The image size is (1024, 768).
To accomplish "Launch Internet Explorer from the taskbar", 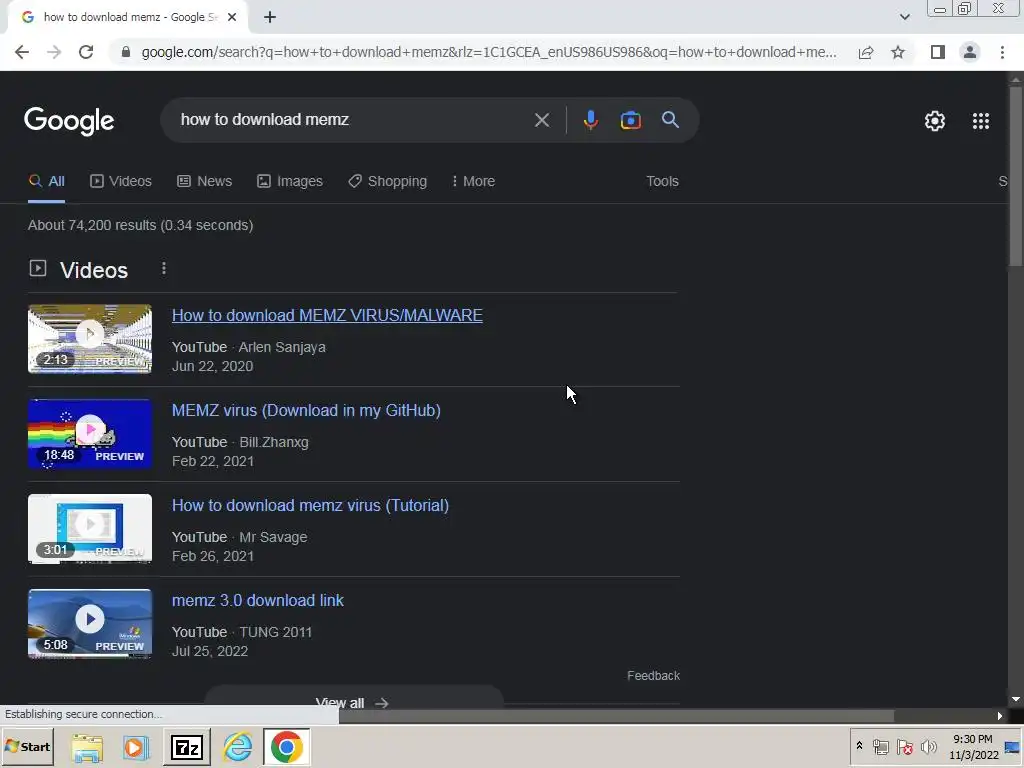I will tap(237, 747).
